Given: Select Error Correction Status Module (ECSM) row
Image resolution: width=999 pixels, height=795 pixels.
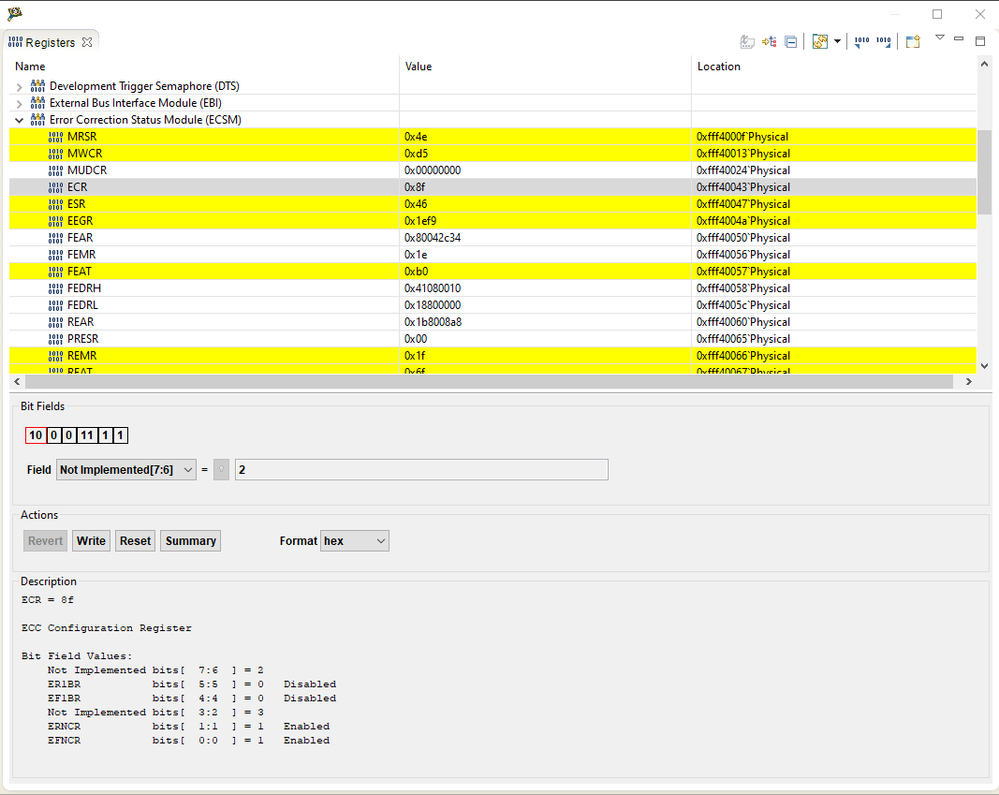Looking at the screenshot, I should (x=492, y=120).
